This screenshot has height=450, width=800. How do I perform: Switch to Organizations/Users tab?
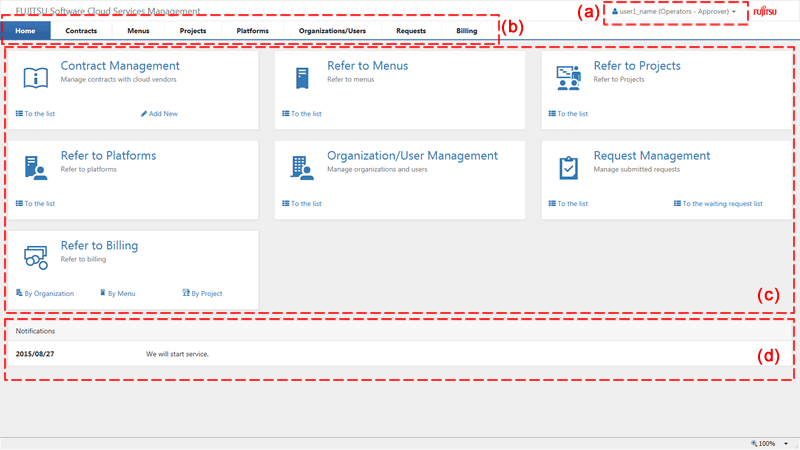pos(332,31)
